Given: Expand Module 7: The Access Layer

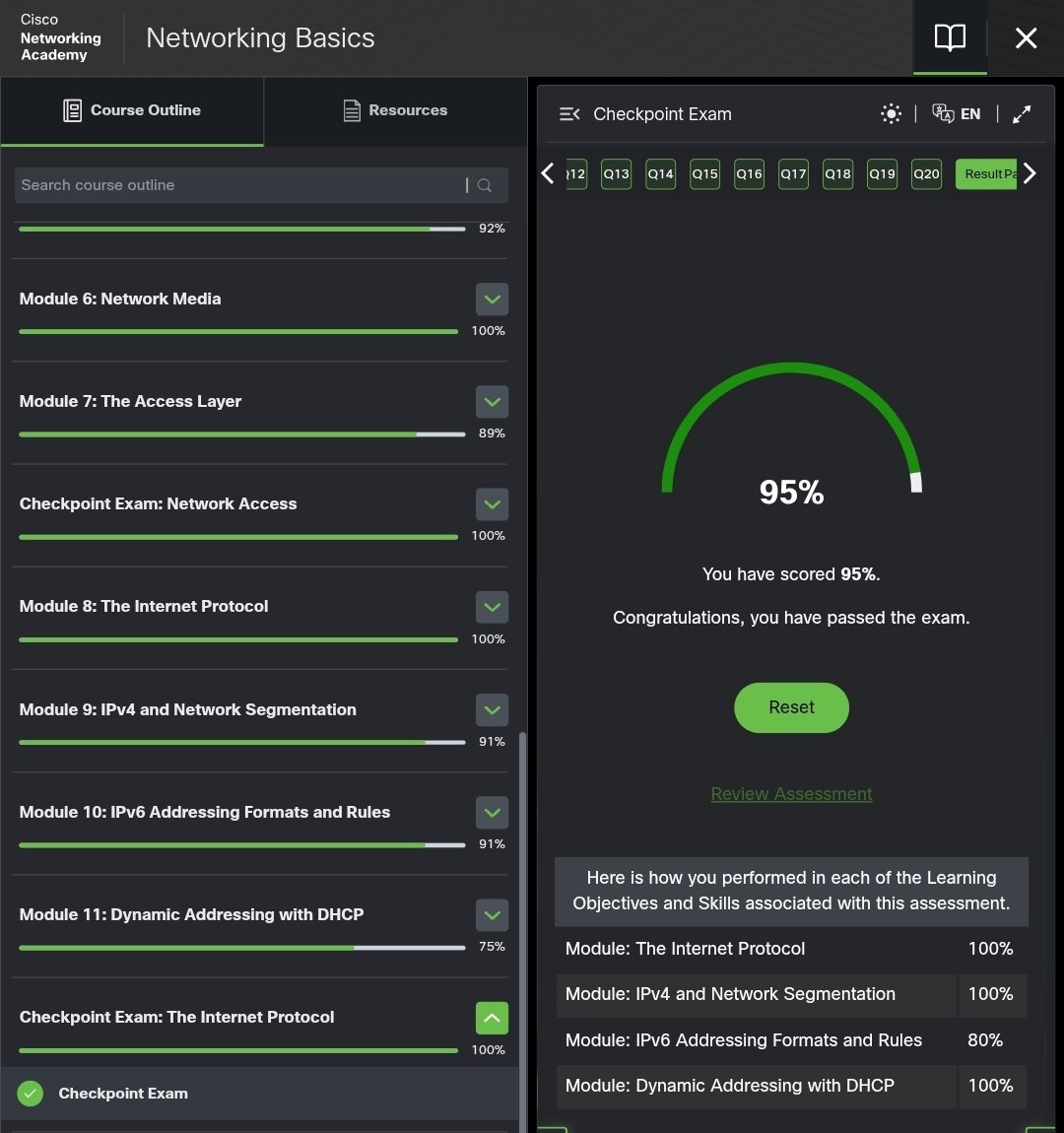Looking at the screenshot, I should (492, 402).
